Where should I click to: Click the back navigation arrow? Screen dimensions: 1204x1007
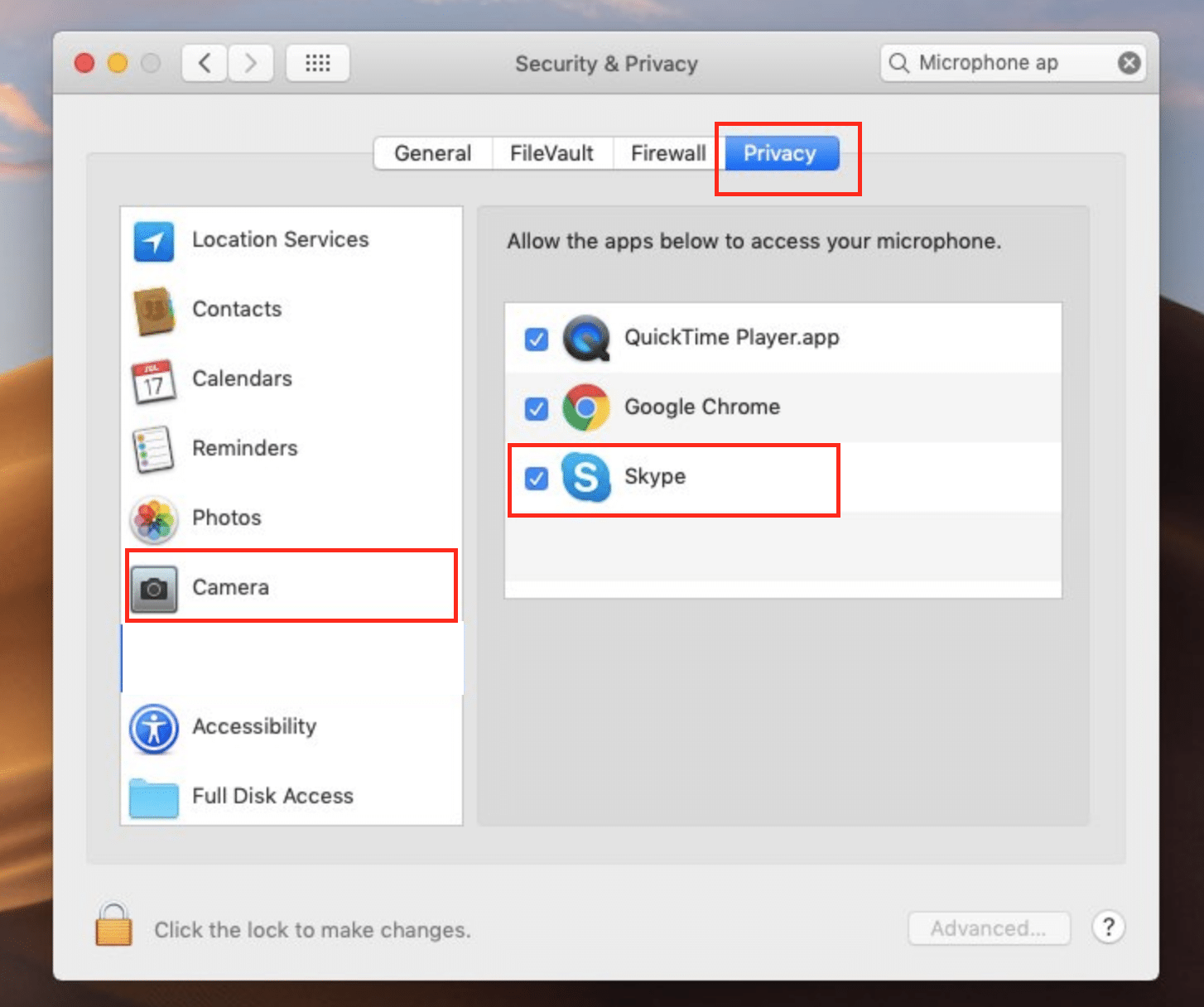205,62
